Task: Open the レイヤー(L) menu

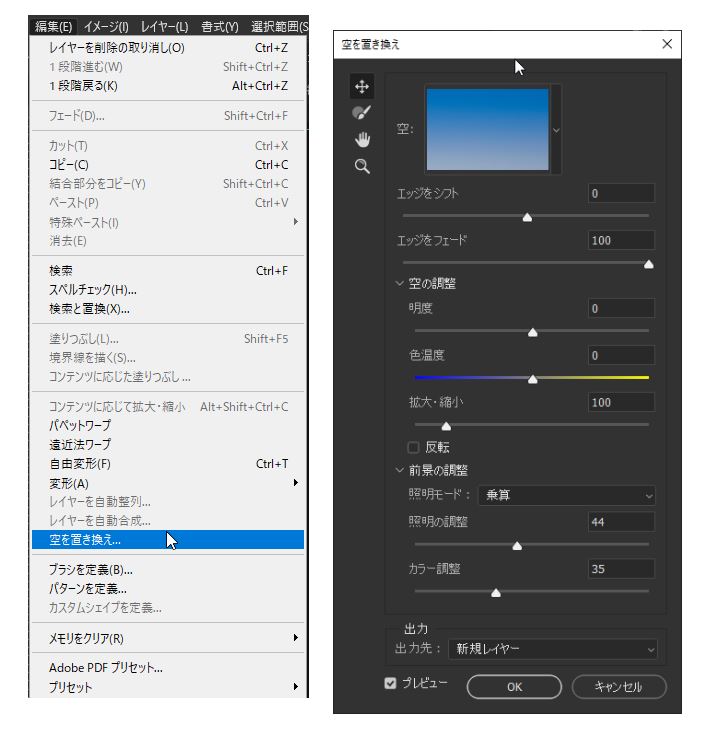Action: pos(164,26)
